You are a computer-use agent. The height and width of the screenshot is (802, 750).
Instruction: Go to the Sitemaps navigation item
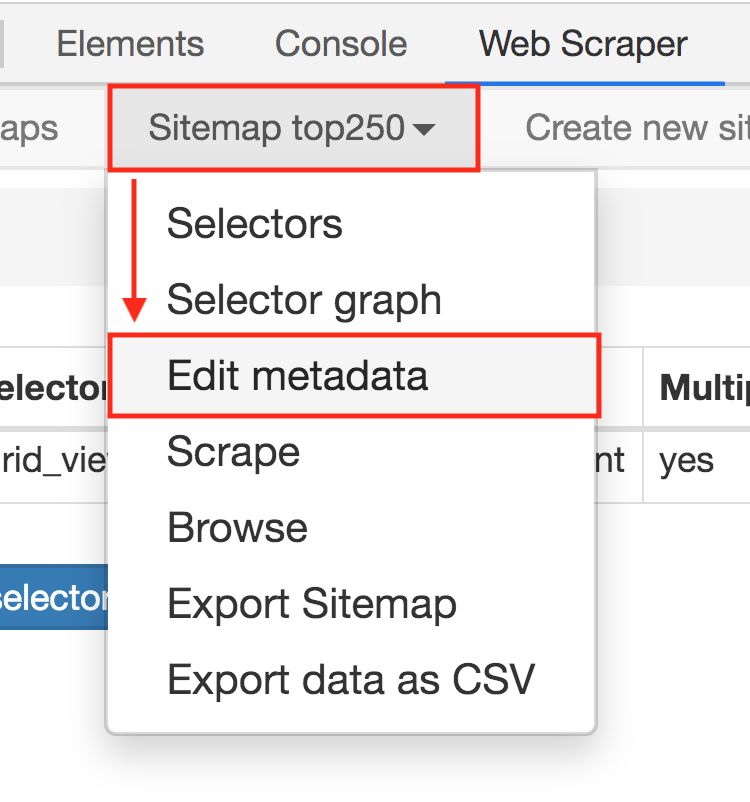pyautogui.click(x=28, y=128)
